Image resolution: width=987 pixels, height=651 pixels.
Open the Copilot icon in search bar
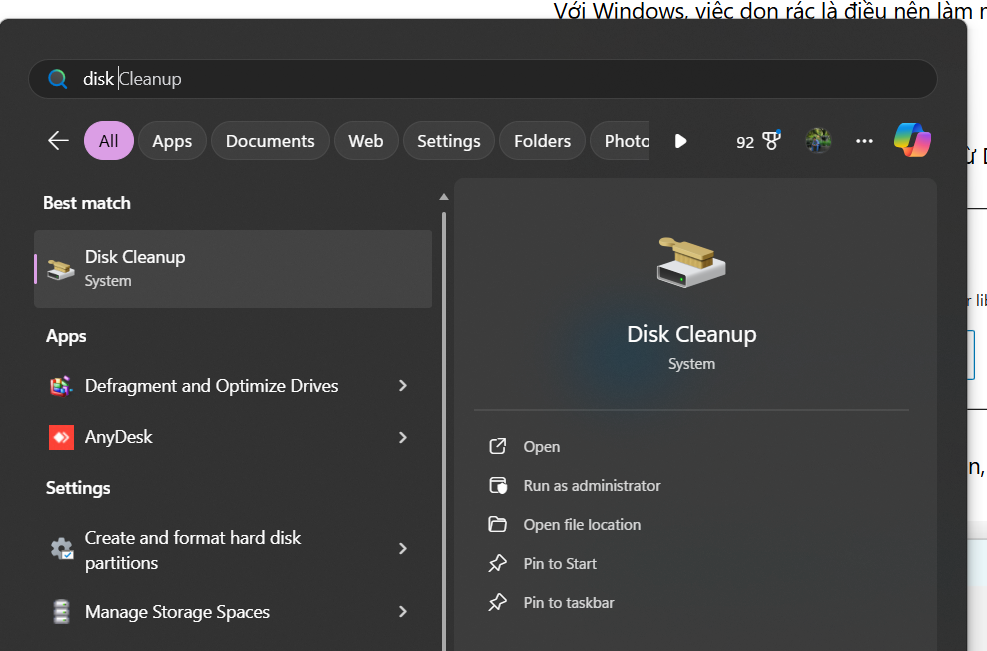pyautogui.click(x=912, y=140)
